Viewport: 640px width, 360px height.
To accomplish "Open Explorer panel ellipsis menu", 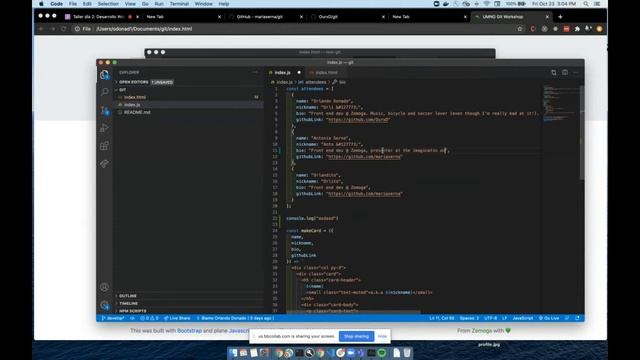I will [x=256, y=72].
